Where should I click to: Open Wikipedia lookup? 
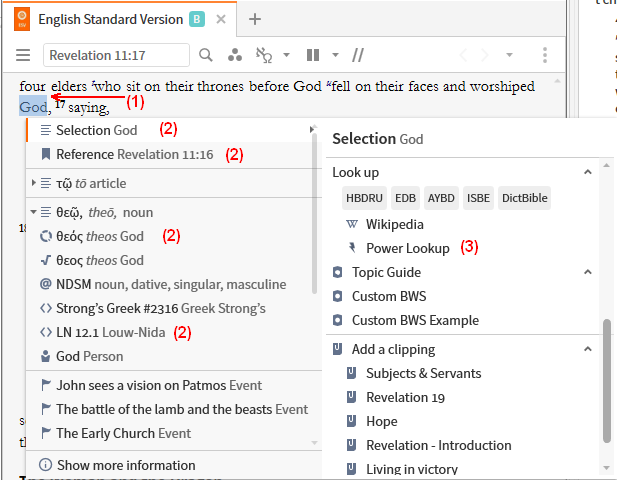(395, 224)
